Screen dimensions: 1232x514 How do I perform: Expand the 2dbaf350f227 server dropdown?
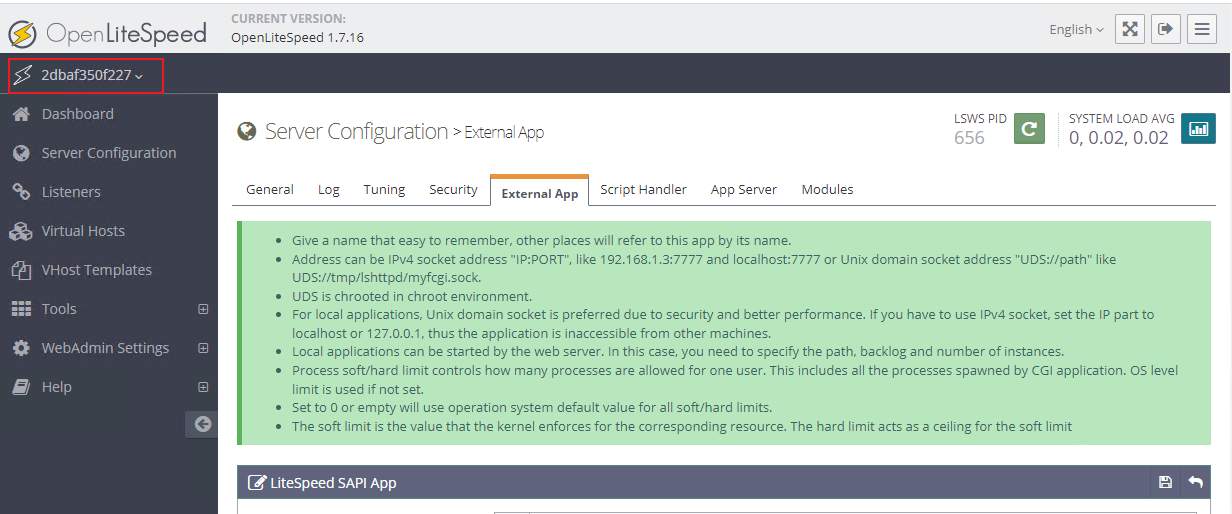click(85, 75)
